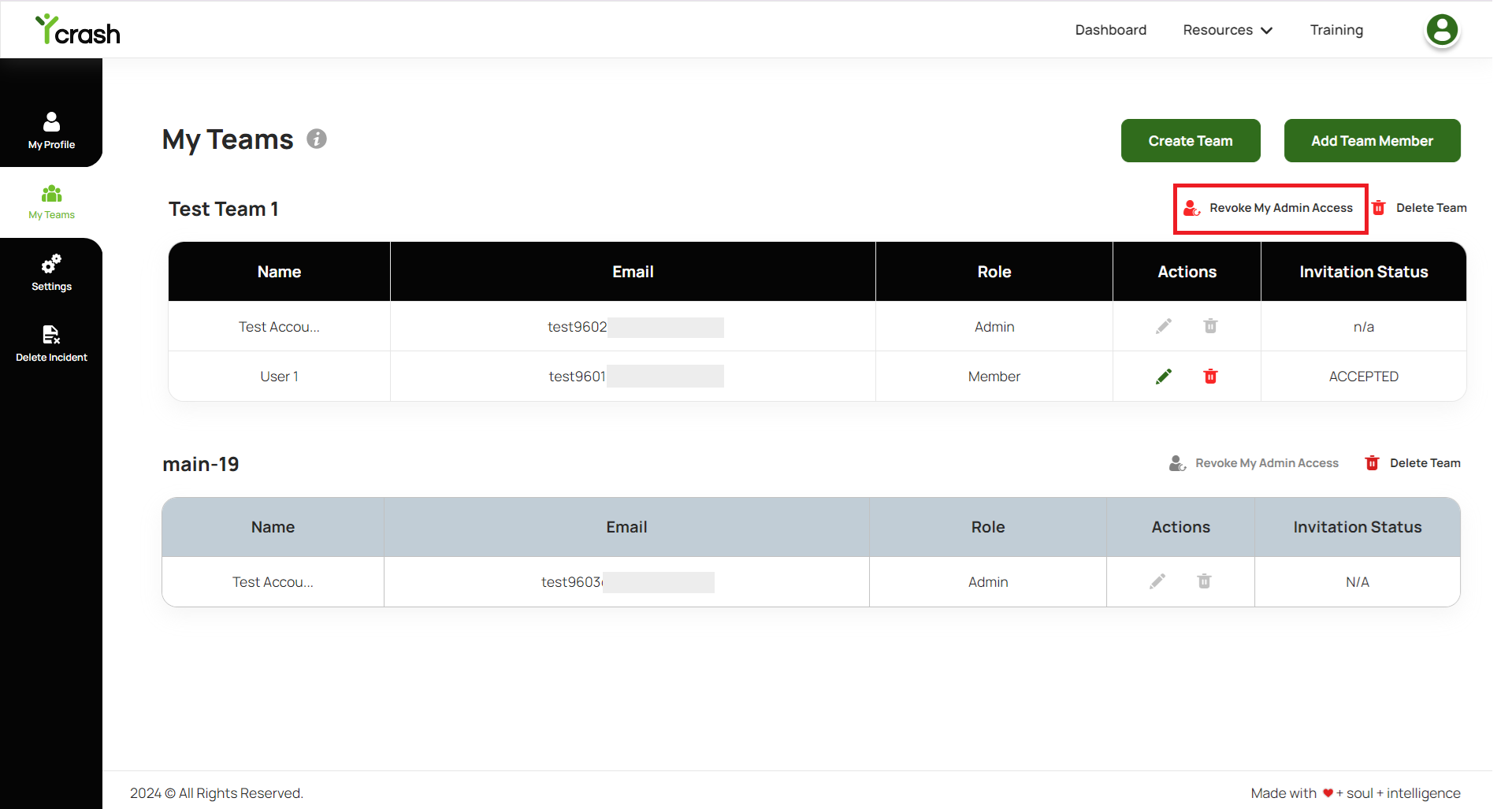The width and height of the screenshot is (1512, 809).
Task: Click the main-19 delete team trash icon
Action: click(1373, 463)
